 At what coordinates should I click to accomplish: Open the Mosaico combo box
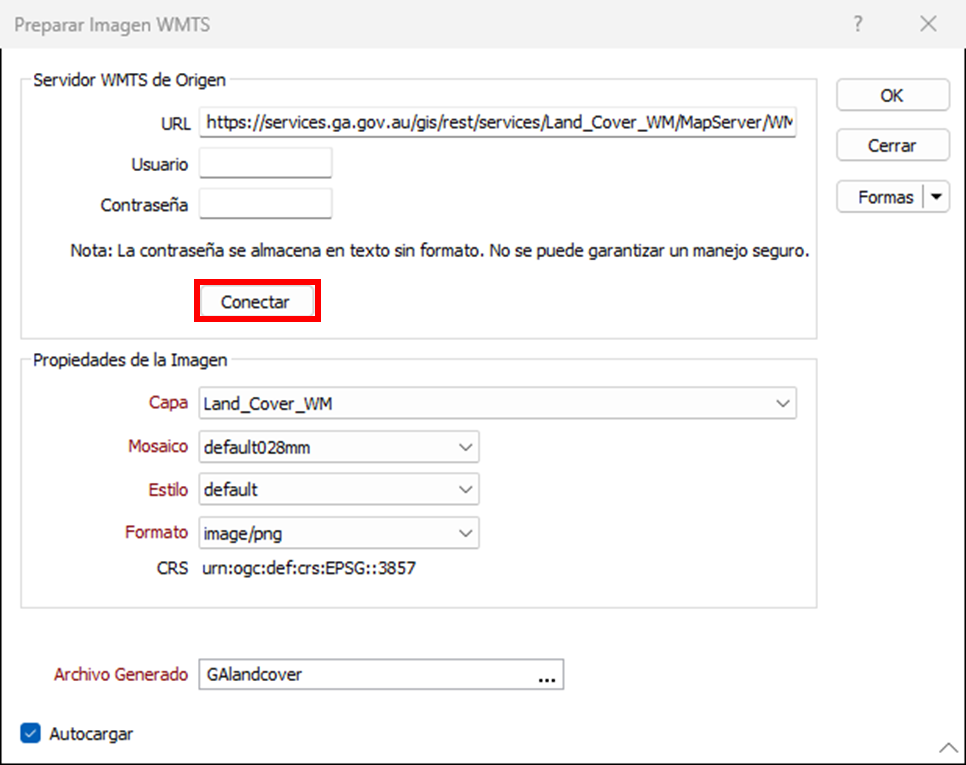tap(464, 447)
